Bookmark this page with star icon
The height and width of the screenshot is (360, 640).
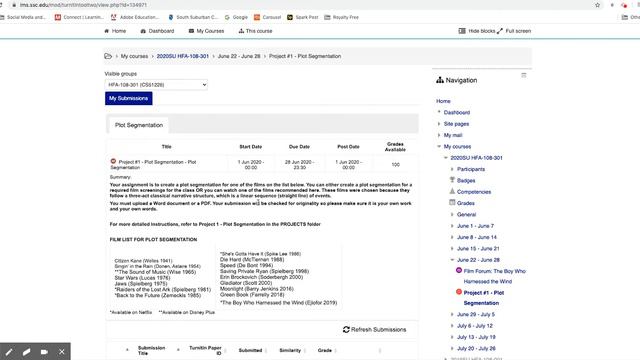598,5
